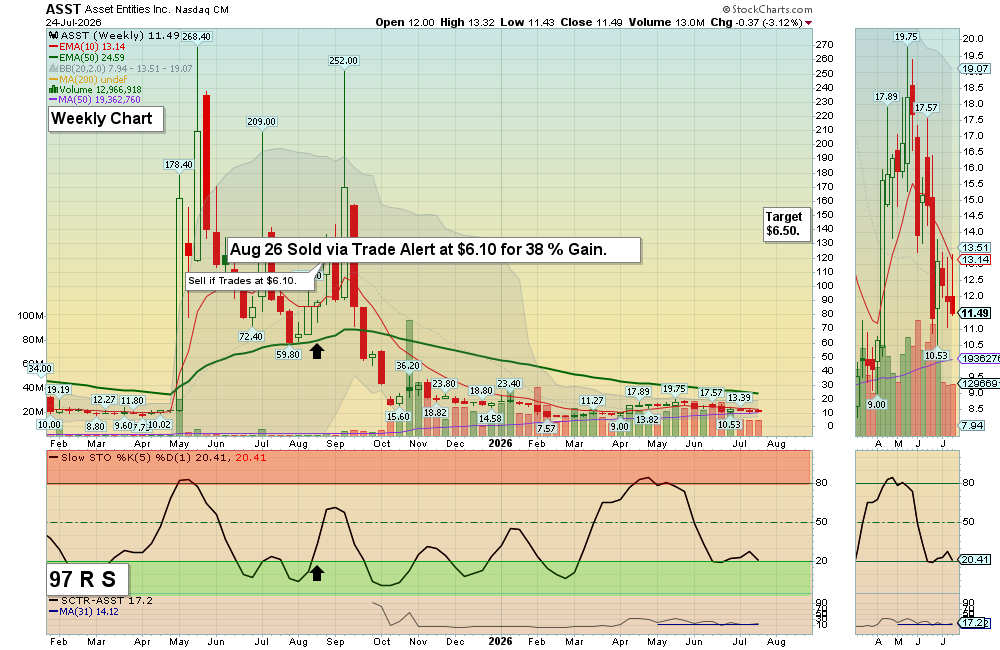Click the Low 11.43 value in header
1000x650 pixels.
527,22
